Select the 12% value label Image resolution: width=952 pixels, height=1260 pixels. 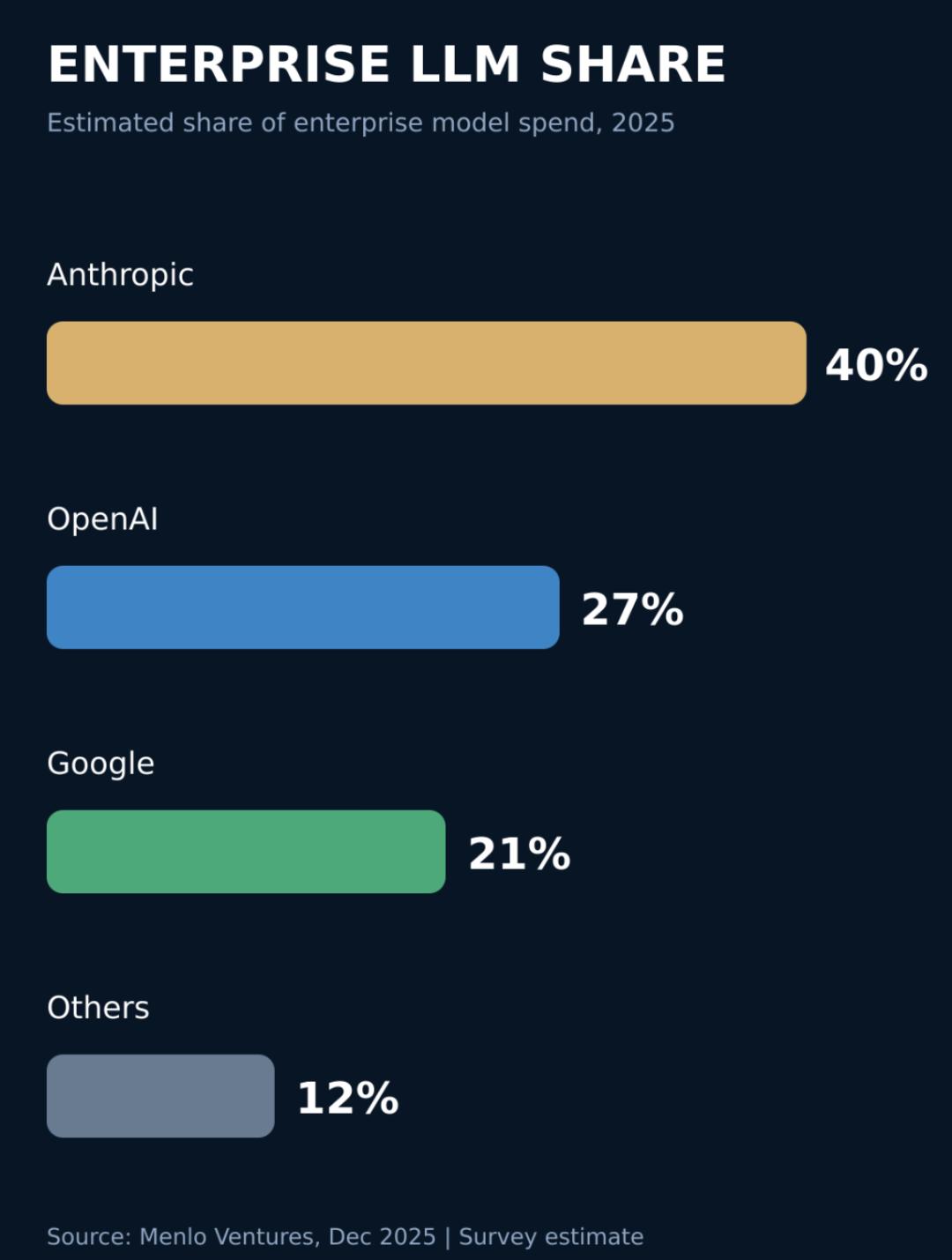point(348,1098)
